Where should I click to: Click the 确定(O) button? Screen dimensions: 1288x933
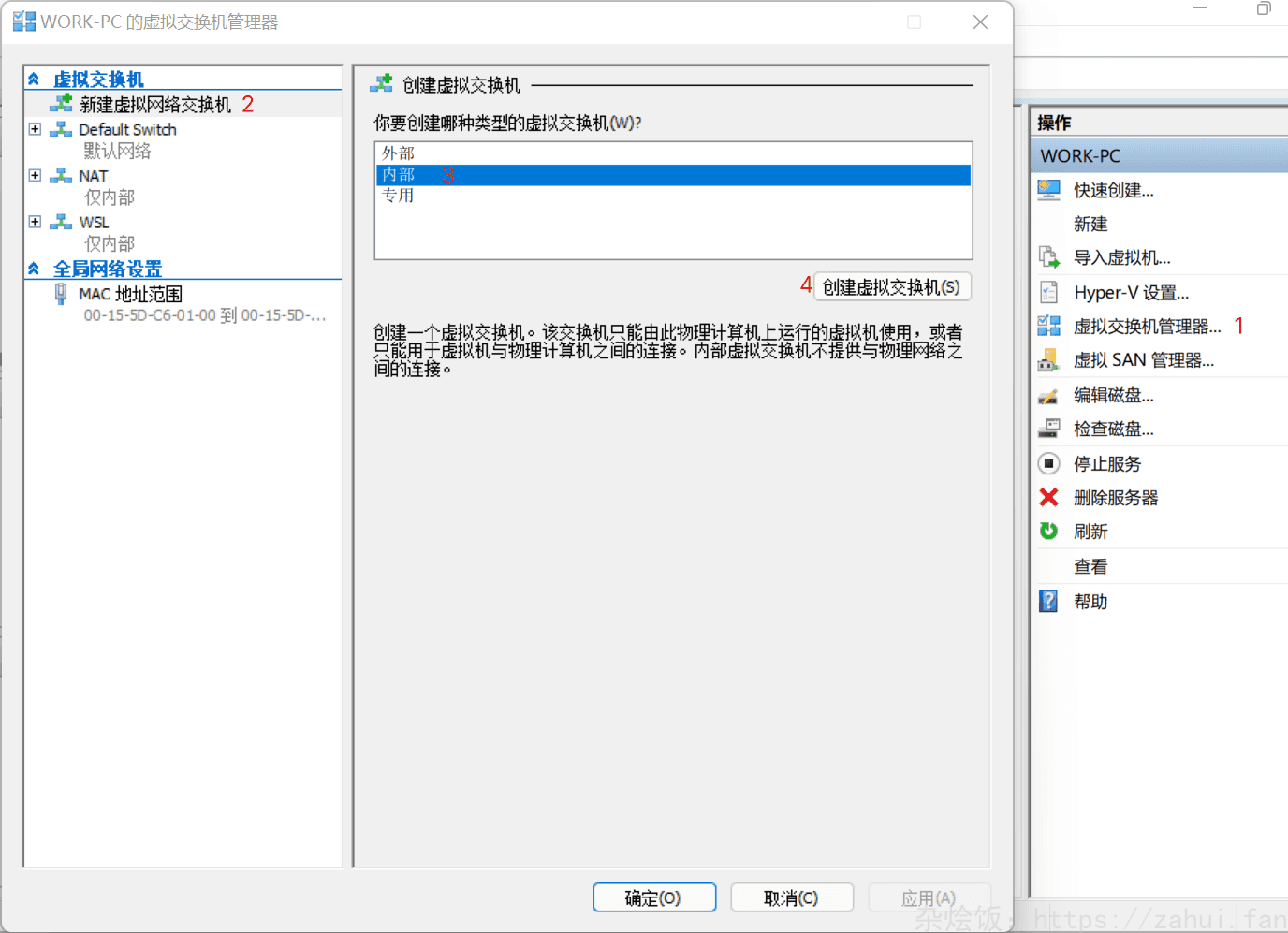coord(653,898)
